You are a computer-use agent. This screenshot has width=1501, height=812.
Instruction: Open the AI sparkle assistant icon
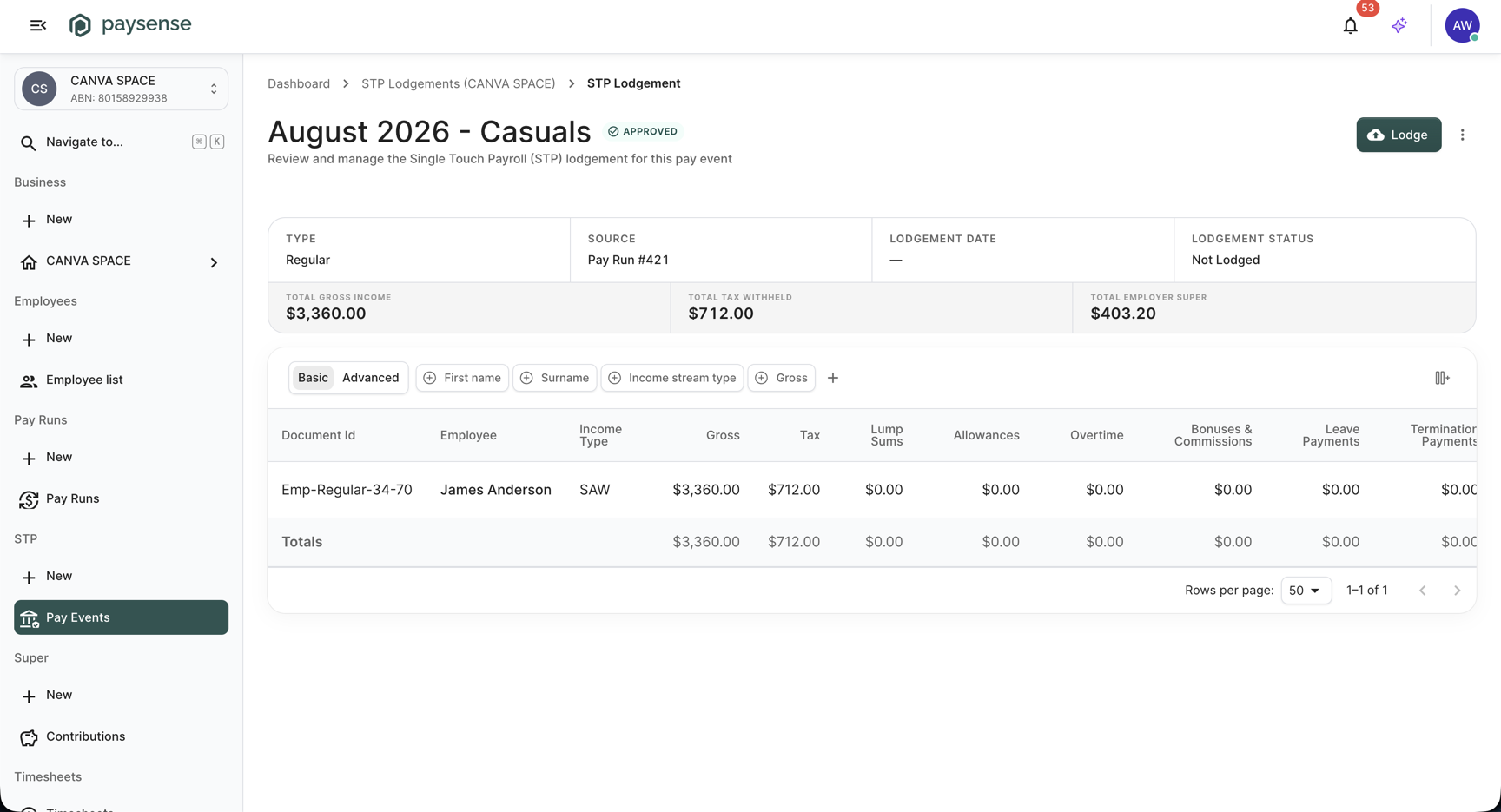1399,25
